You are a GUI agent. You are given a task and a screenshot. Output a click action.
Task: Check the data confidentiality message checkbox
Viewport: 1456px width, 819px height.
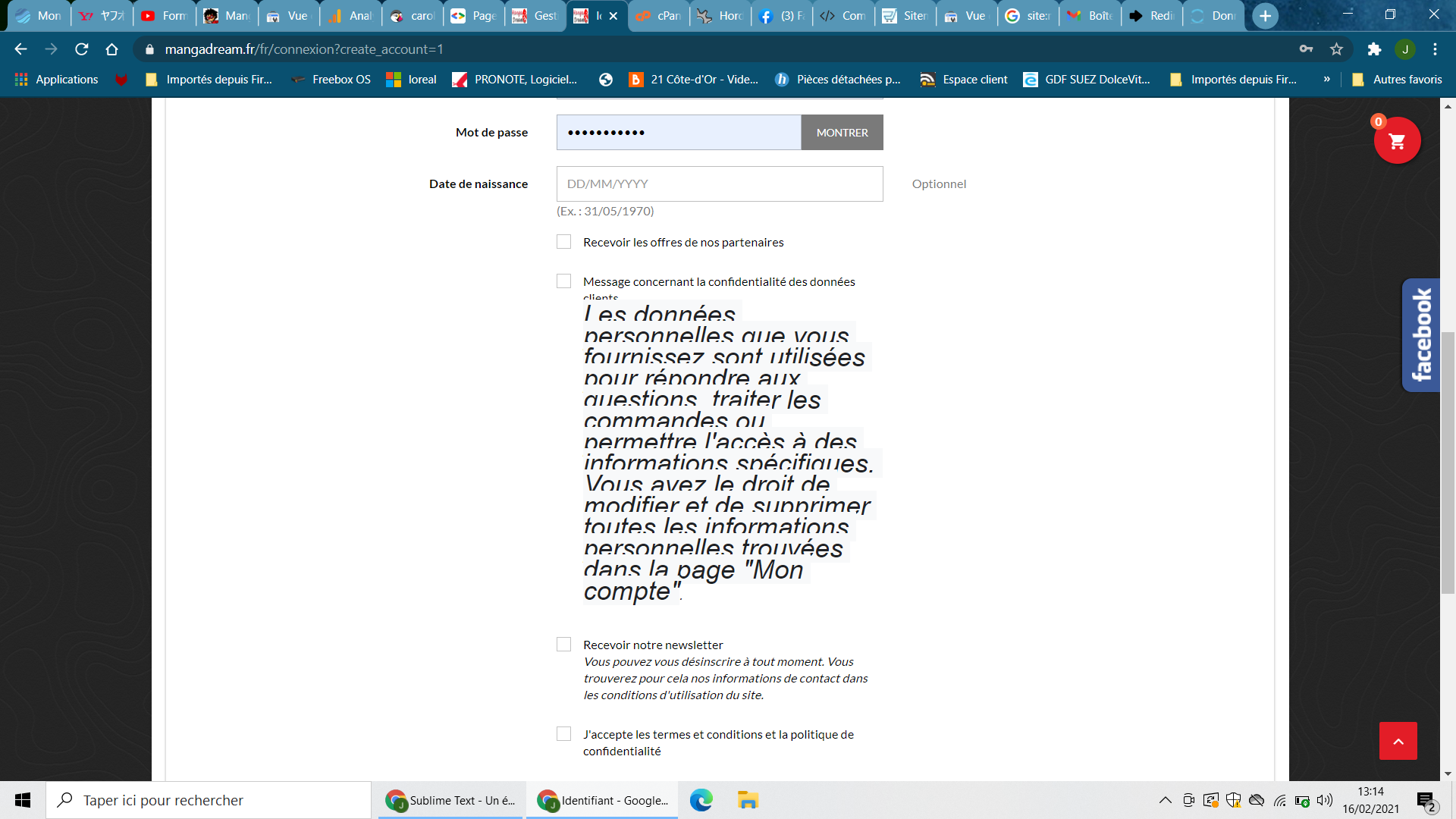(x=563, y=281)
